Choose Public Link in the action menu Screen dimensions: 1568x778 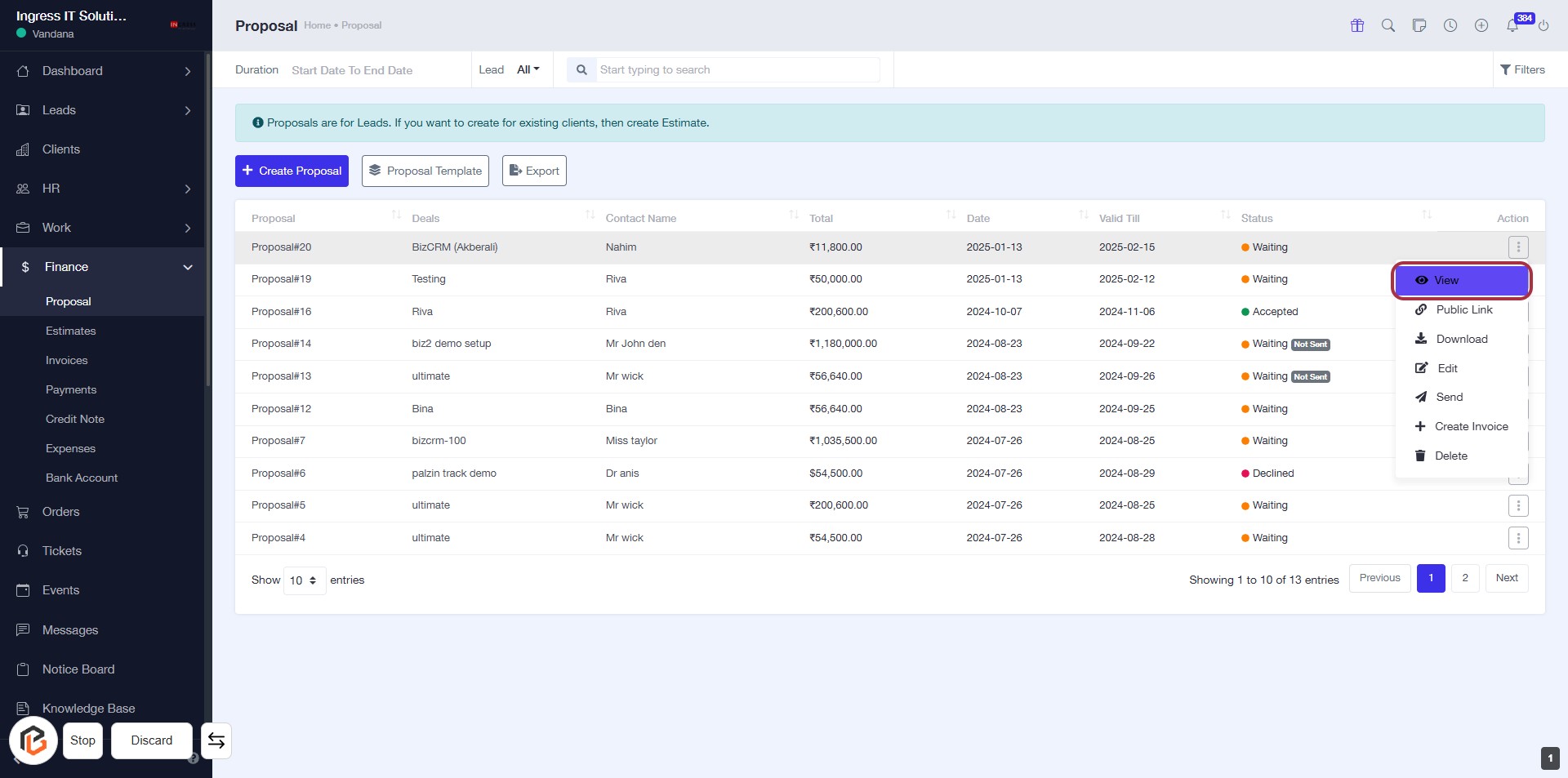point(1463,309)
